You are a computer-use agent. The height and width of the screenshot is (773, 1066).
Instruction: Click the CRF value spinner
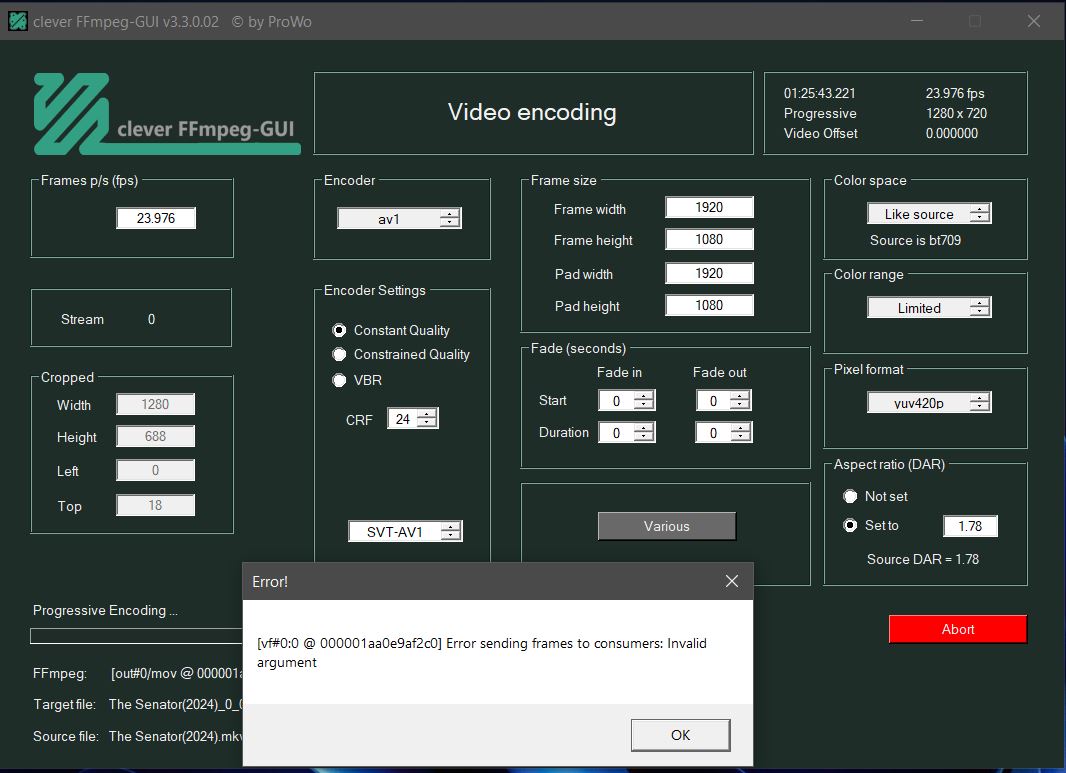pos(413,419)
